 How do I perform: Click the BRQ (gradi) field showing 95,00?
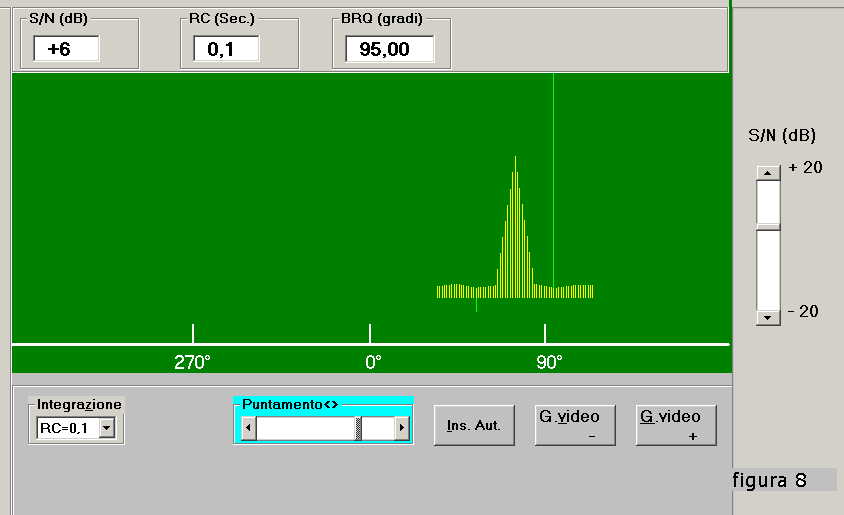389,49
